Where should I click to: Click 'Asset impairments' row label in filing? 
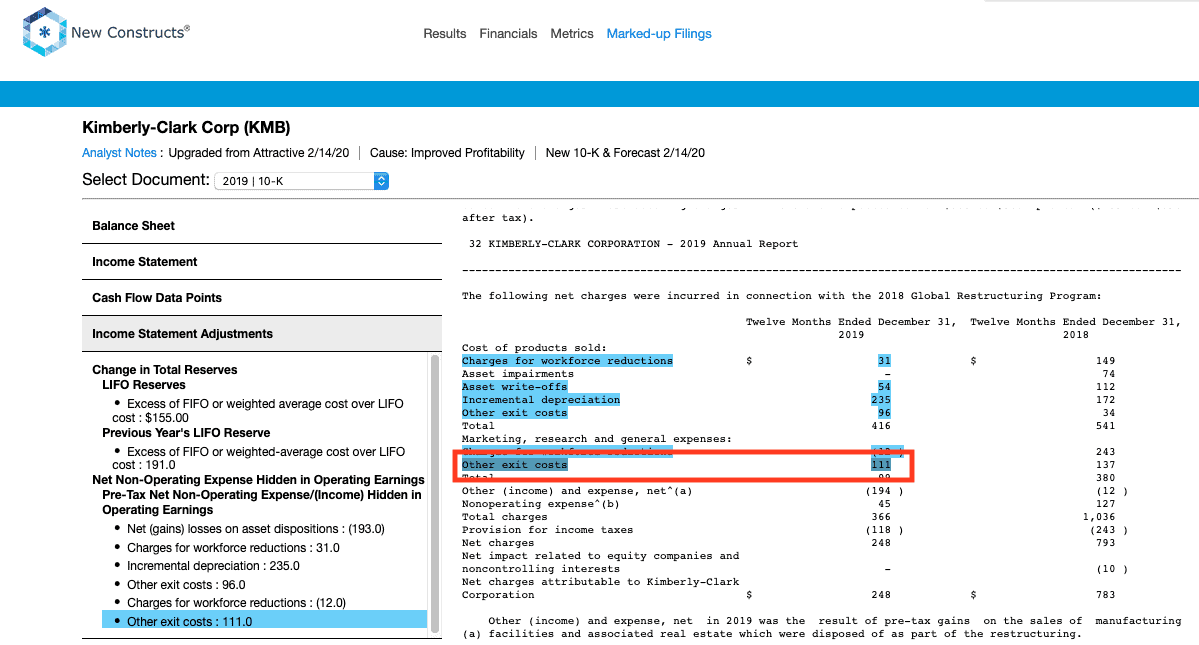518,374
